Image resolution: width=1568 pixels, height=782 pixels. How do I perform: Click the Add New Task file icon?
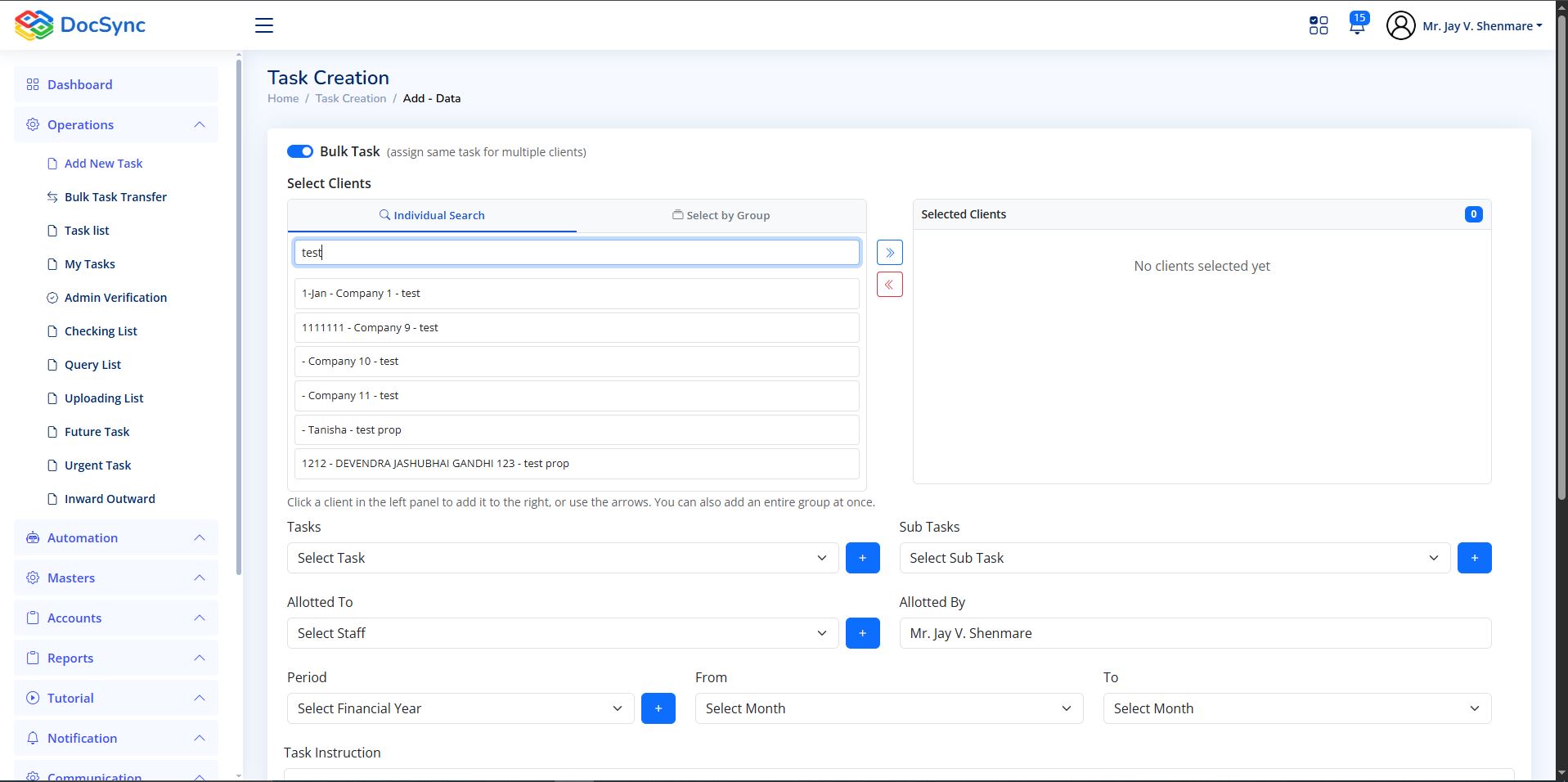tap(52, 164)
